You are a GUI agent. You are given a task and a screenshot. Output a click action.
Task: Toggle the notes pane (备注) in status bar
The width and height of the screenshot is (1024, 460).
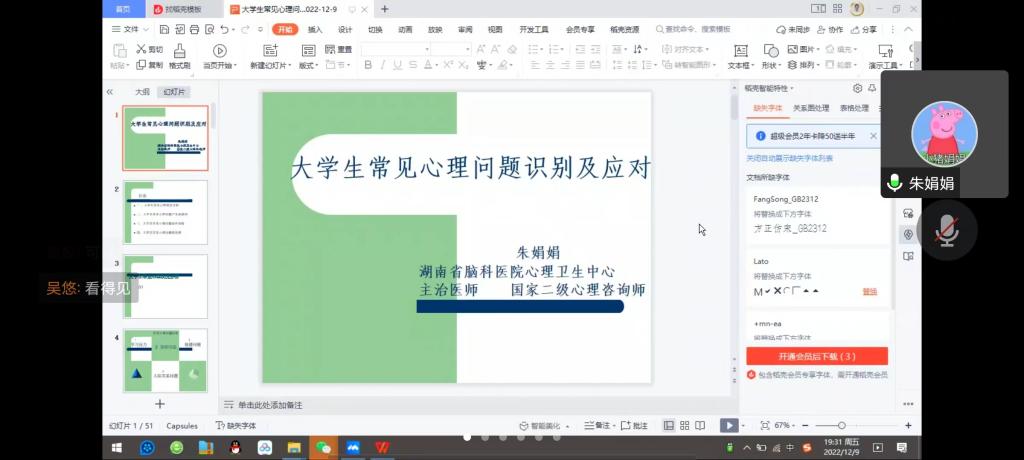(598, 425)
